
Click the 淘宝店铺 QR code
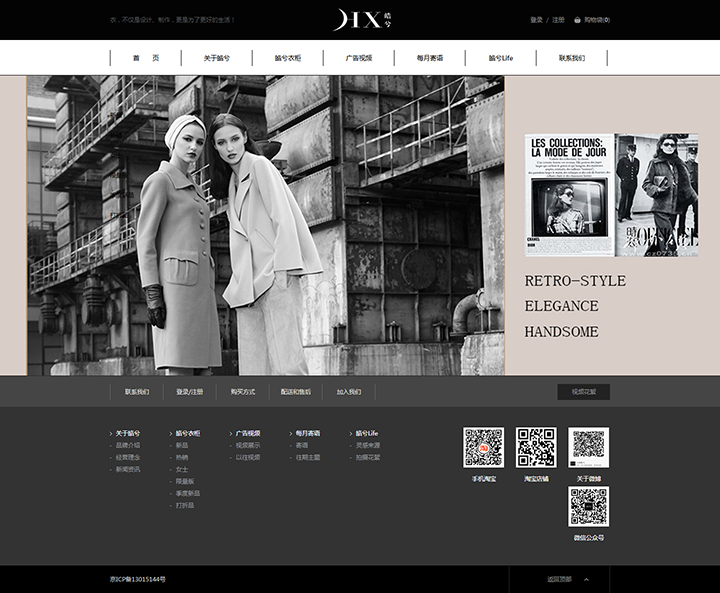(536, 448)
